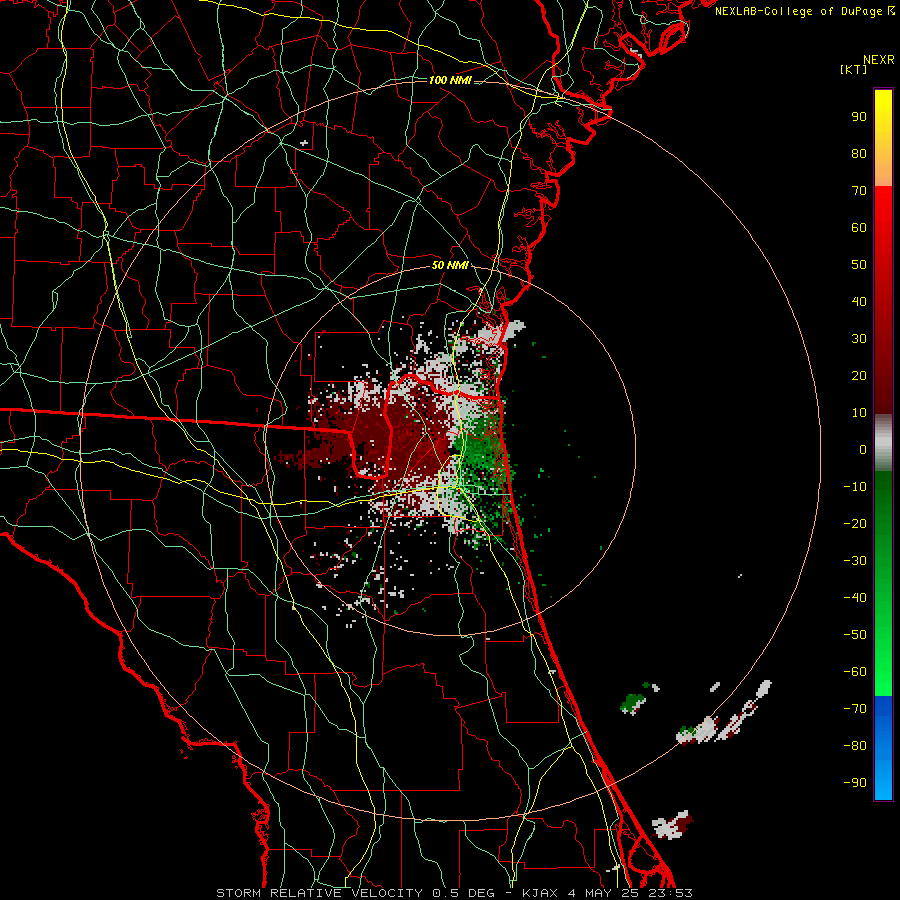The width and height of the screenshot is (900, 900).
Task: Click the STORM RELATIVE VELOCITY caption text
Action: click(319, 893)
